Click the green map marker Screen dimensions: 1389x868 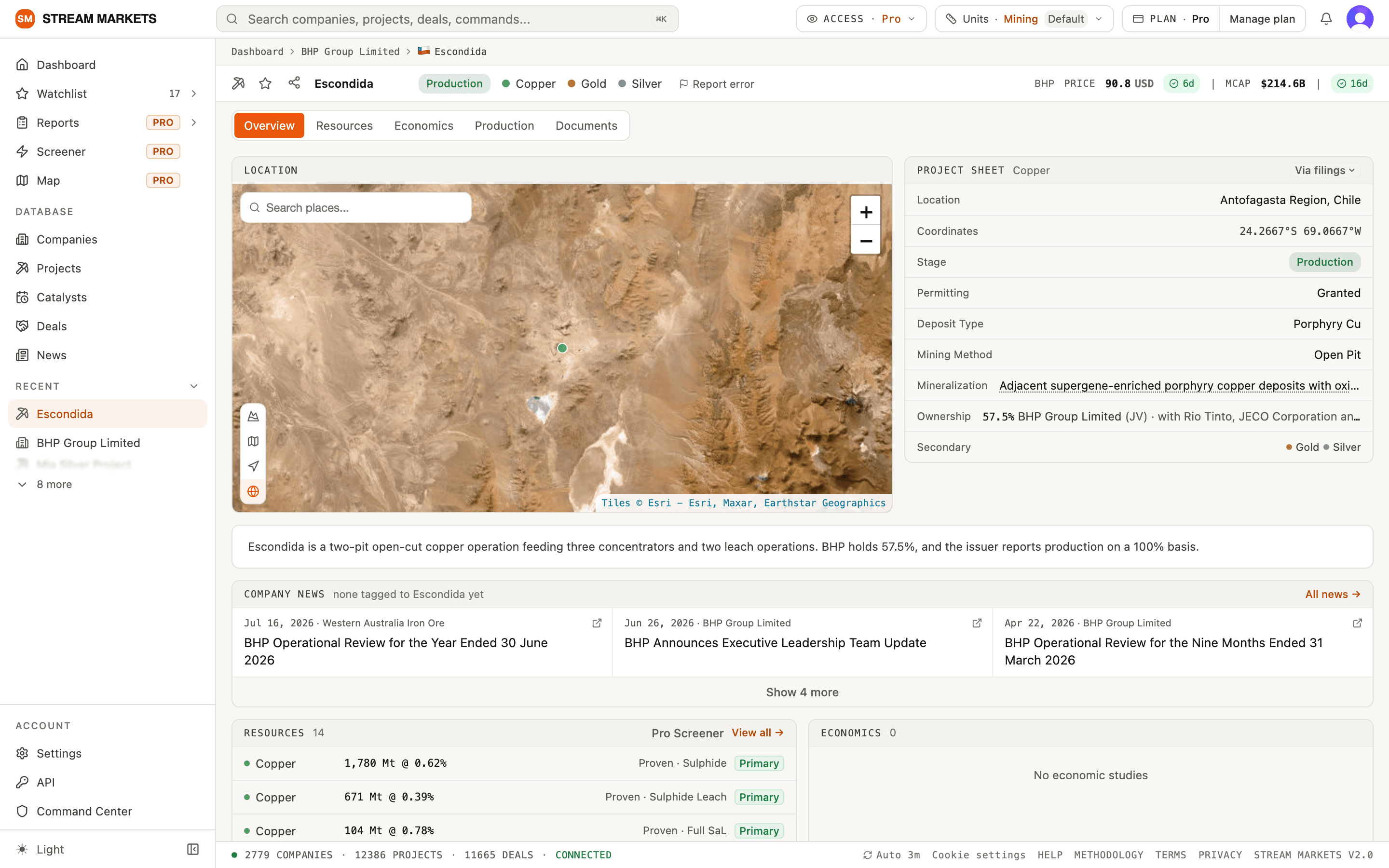tap(562, 348)
